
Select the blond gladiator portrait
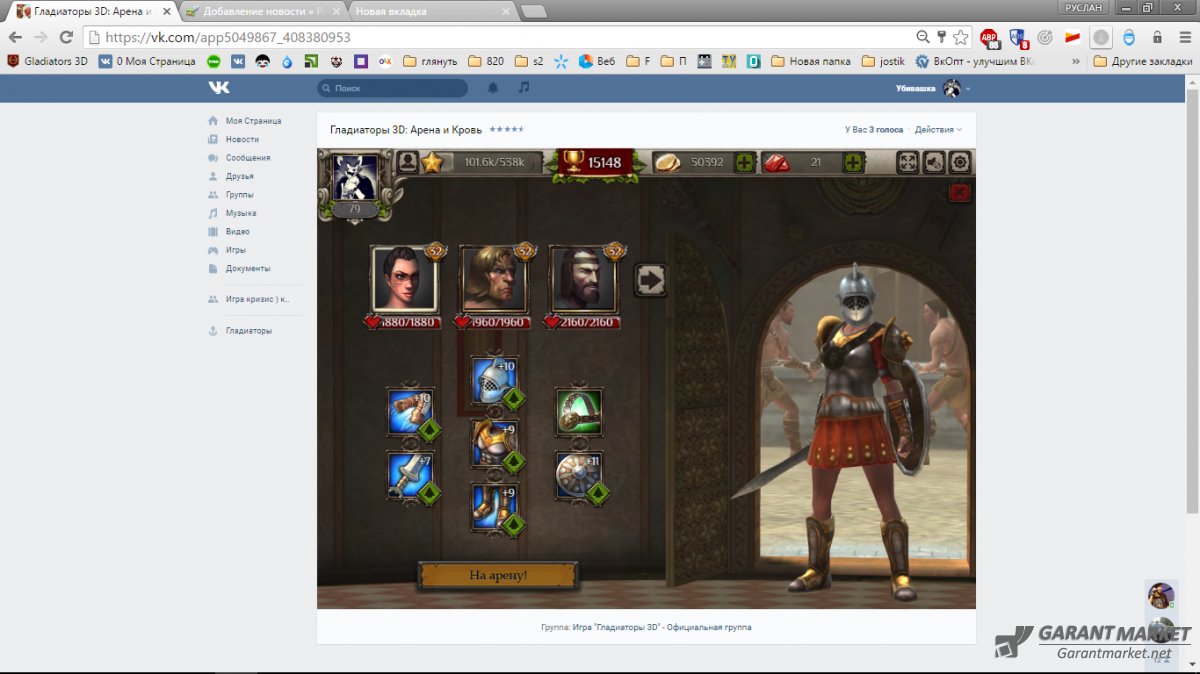[494, 279]
